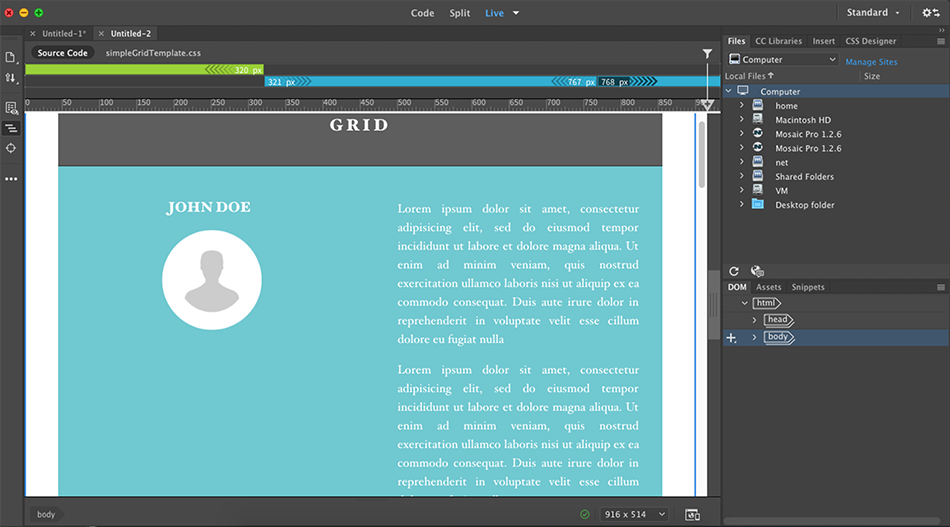The height and width of the screenshot is (527, 950).
Task: Collapse right panels with double-arrow icon
Action: (942, 30)
